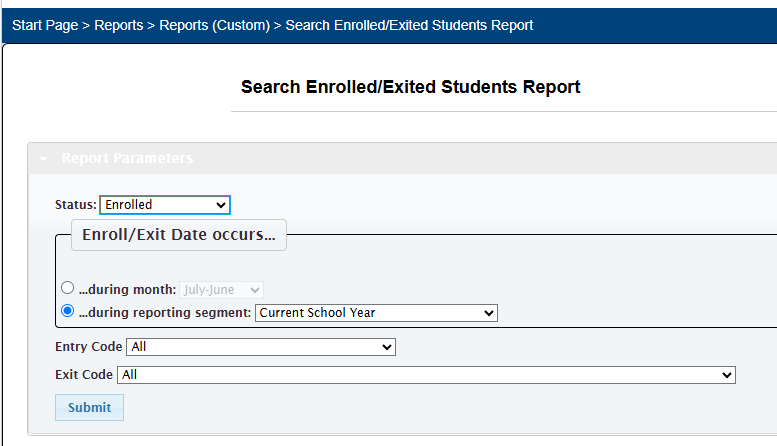Open the Start Page breadcrumb link
This screenshot has width=777, height=446.
pyautogui.click(x=45, y=25)
